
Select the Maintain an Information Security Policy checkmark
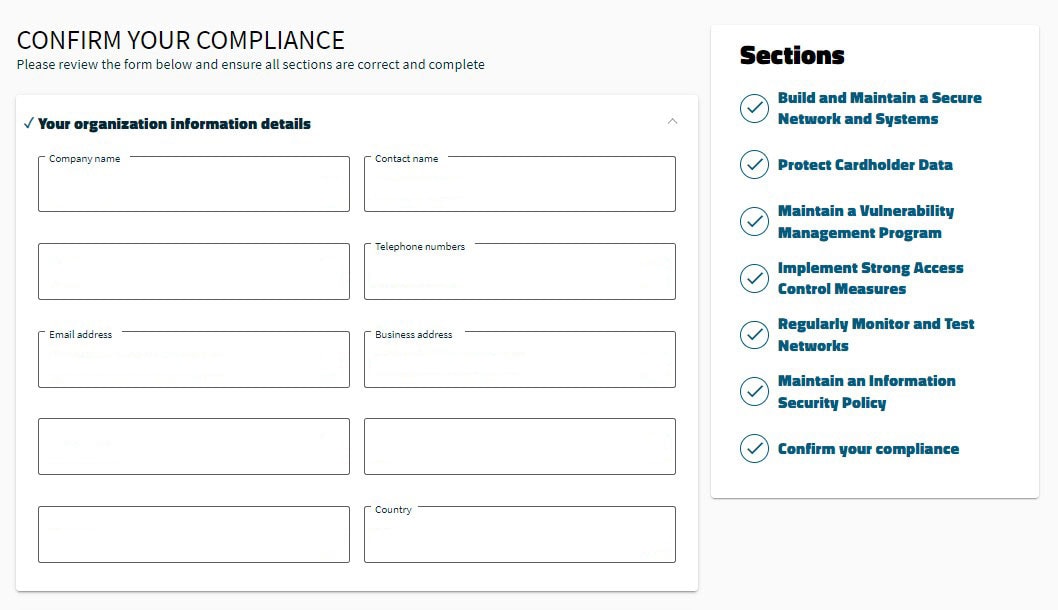click(x=755, y=391)
